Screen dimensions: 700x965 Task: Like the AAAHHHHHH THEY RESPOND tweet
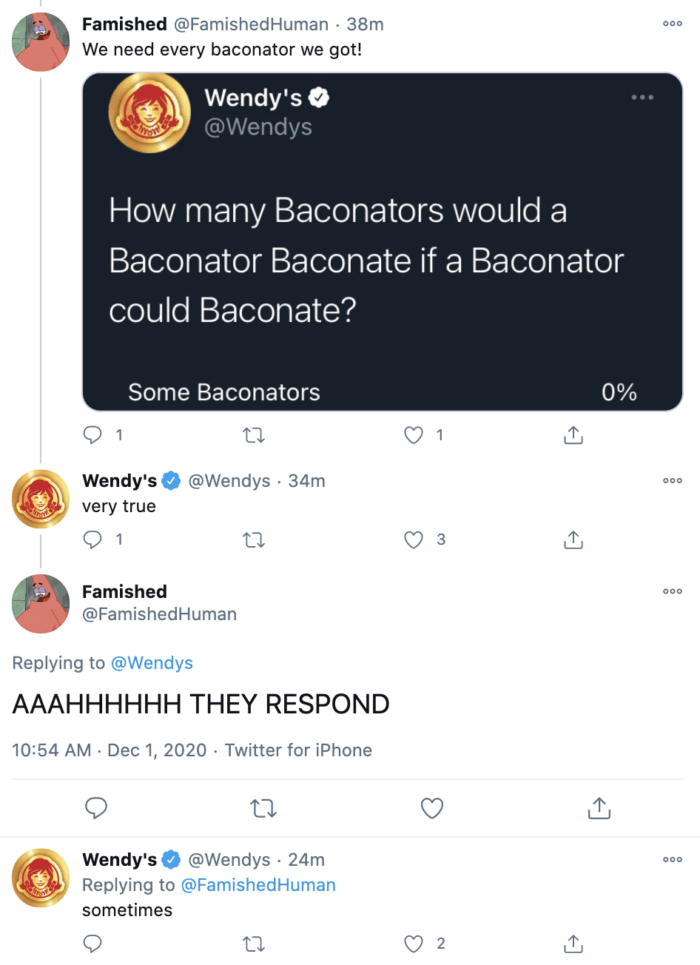pos(432,808)
